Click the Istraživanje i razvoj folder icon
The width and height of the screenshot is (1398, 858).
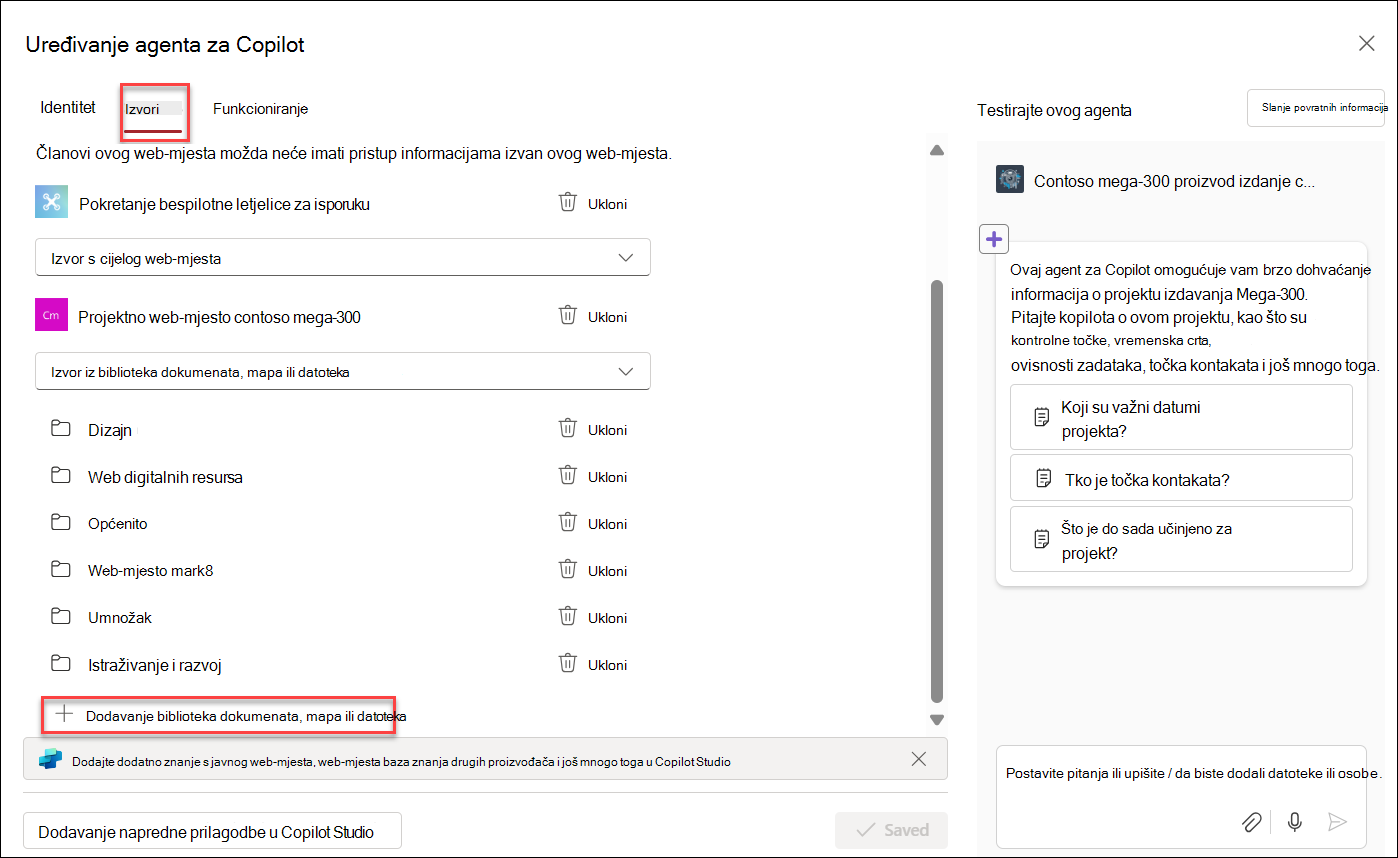click(x=61, y=664)
